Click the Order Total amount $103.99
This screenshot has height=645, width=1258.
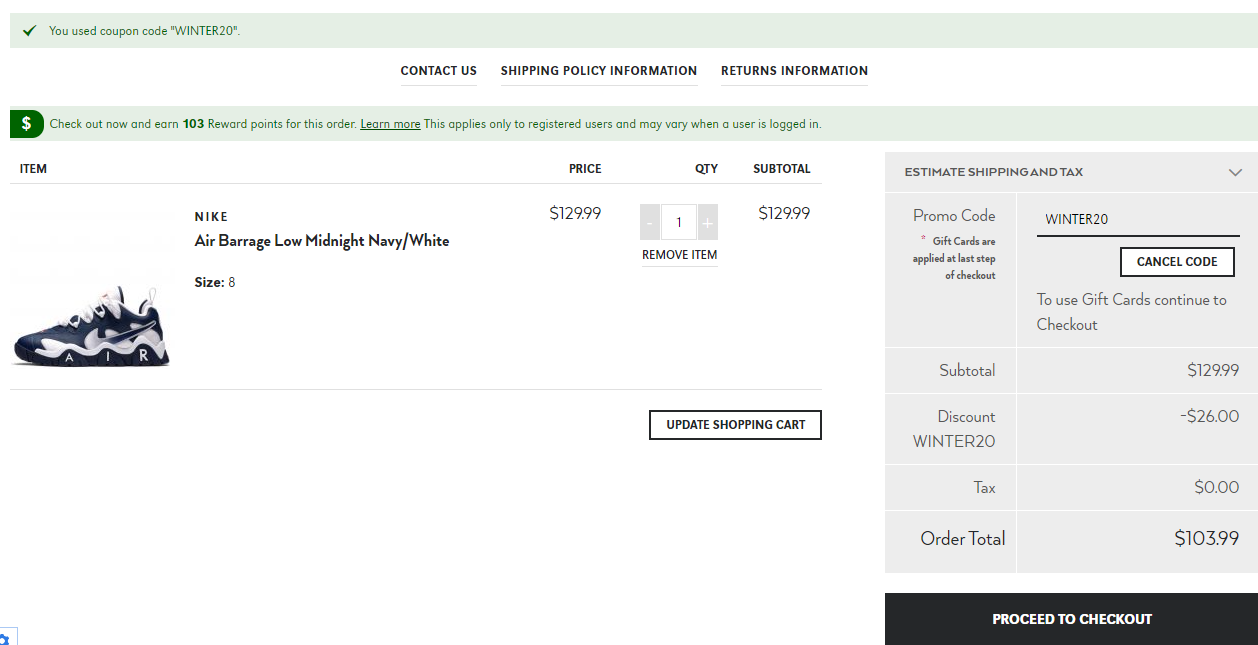[1207, 539]
